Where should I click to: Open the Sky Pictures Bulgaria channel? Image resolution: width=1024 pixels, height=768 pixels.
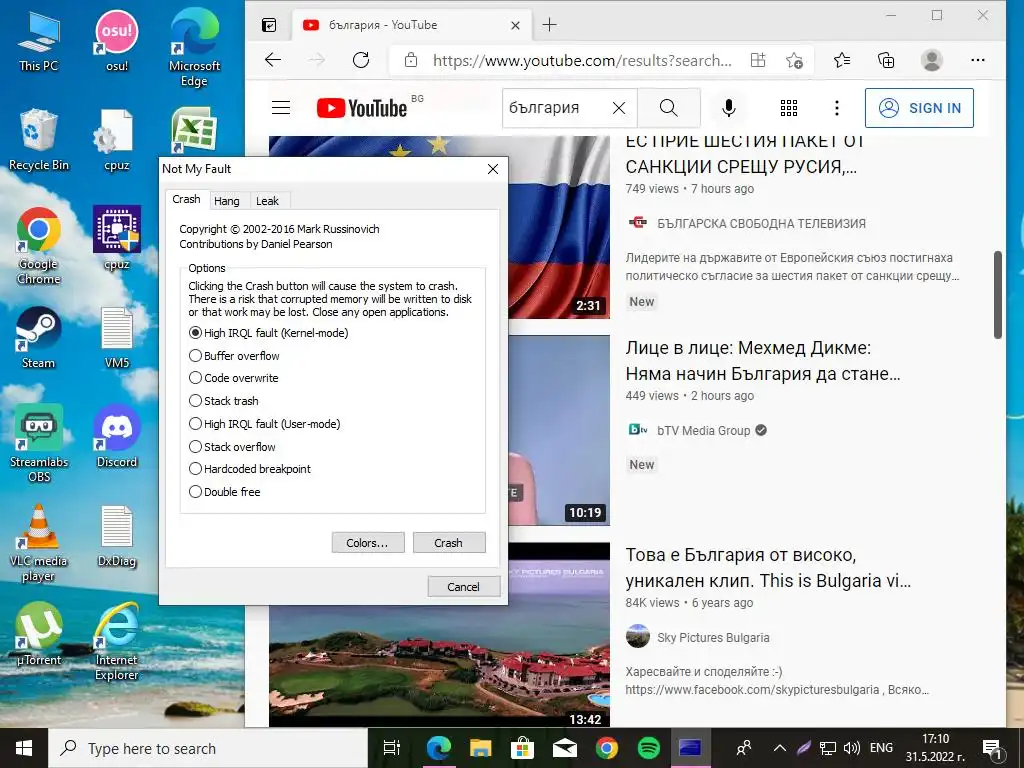pyautogui.click(x=713, y=637)
